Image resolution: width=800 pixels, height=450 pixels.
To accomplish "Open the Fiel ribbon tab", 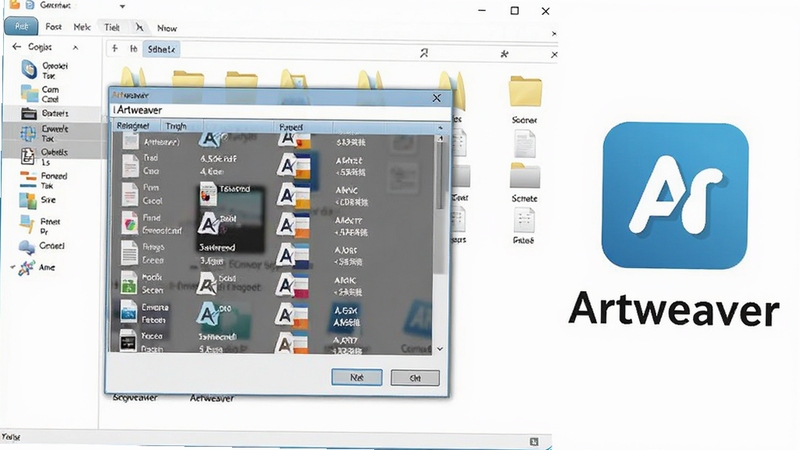I will (x=21, y=26).
